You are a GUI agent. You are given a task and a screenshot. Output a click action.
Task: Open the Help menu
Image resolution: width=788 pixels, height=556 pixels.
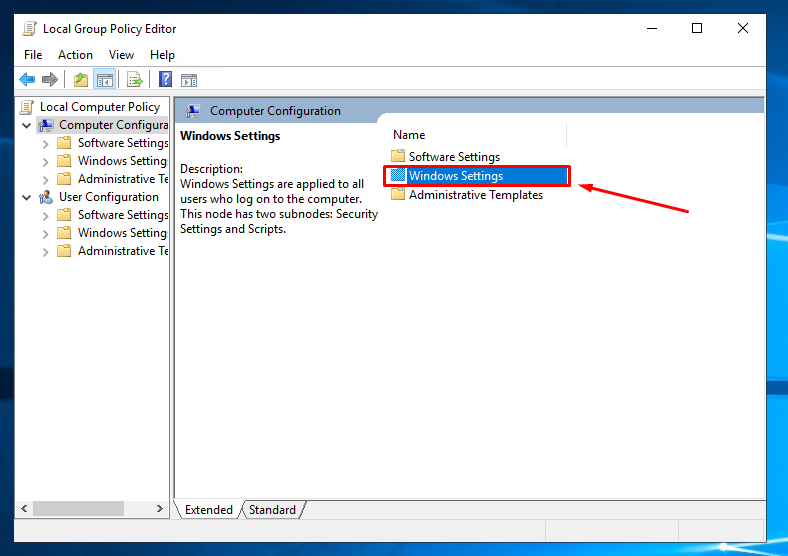162,55
